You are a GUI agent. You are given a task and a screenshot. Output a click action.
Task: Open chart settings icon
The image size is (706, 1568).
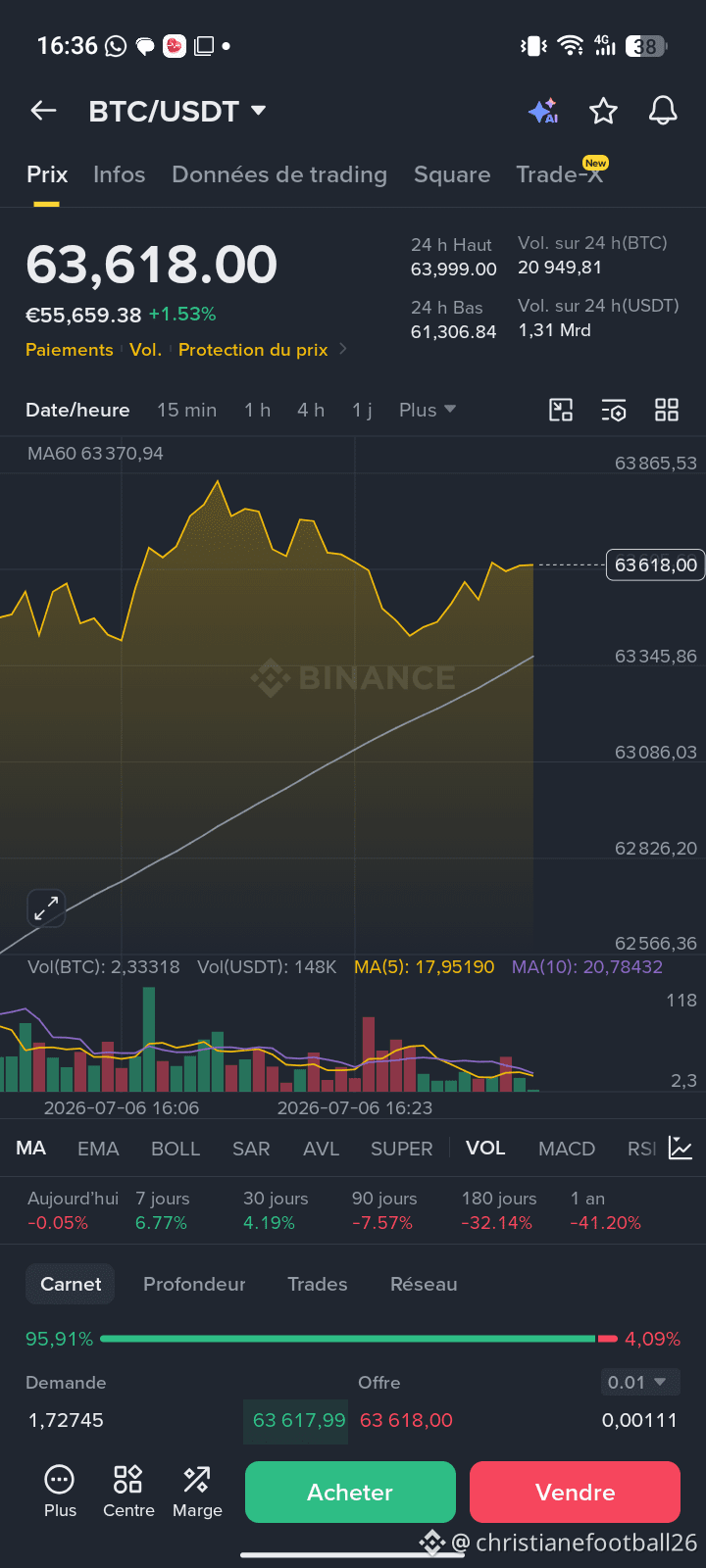[614, 410]
